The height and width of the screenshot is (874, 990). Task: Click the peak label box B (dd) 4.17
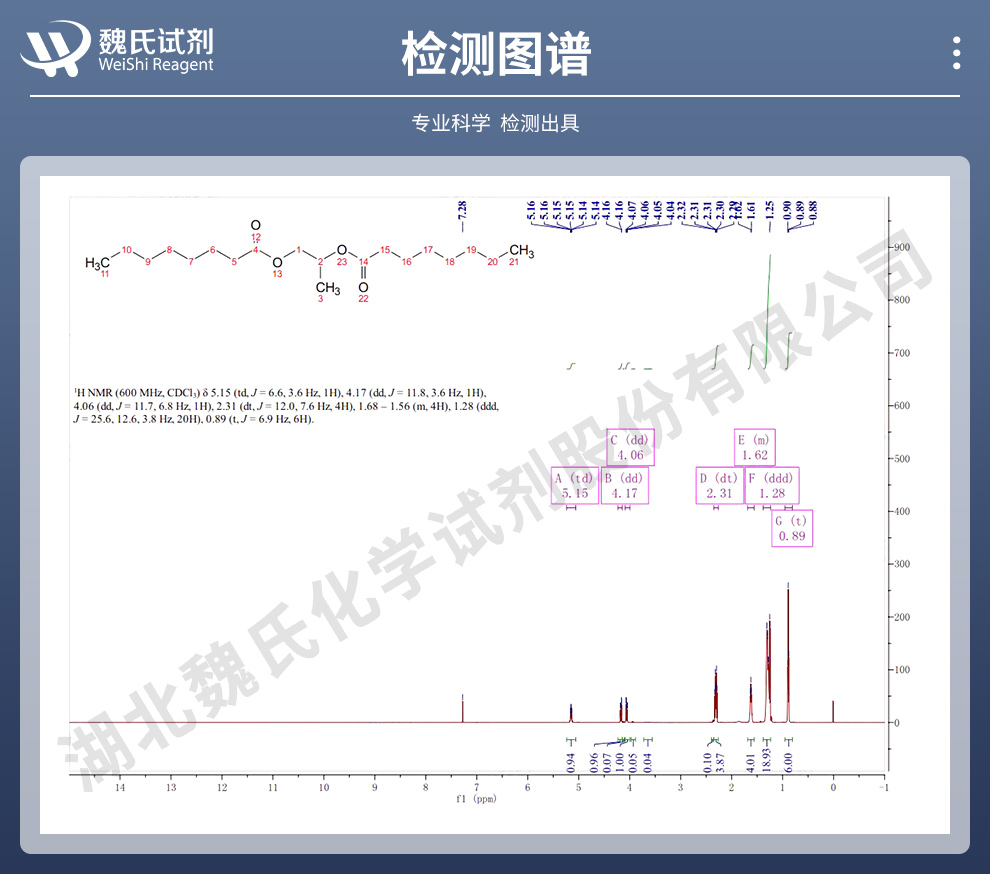pos(624,486)
